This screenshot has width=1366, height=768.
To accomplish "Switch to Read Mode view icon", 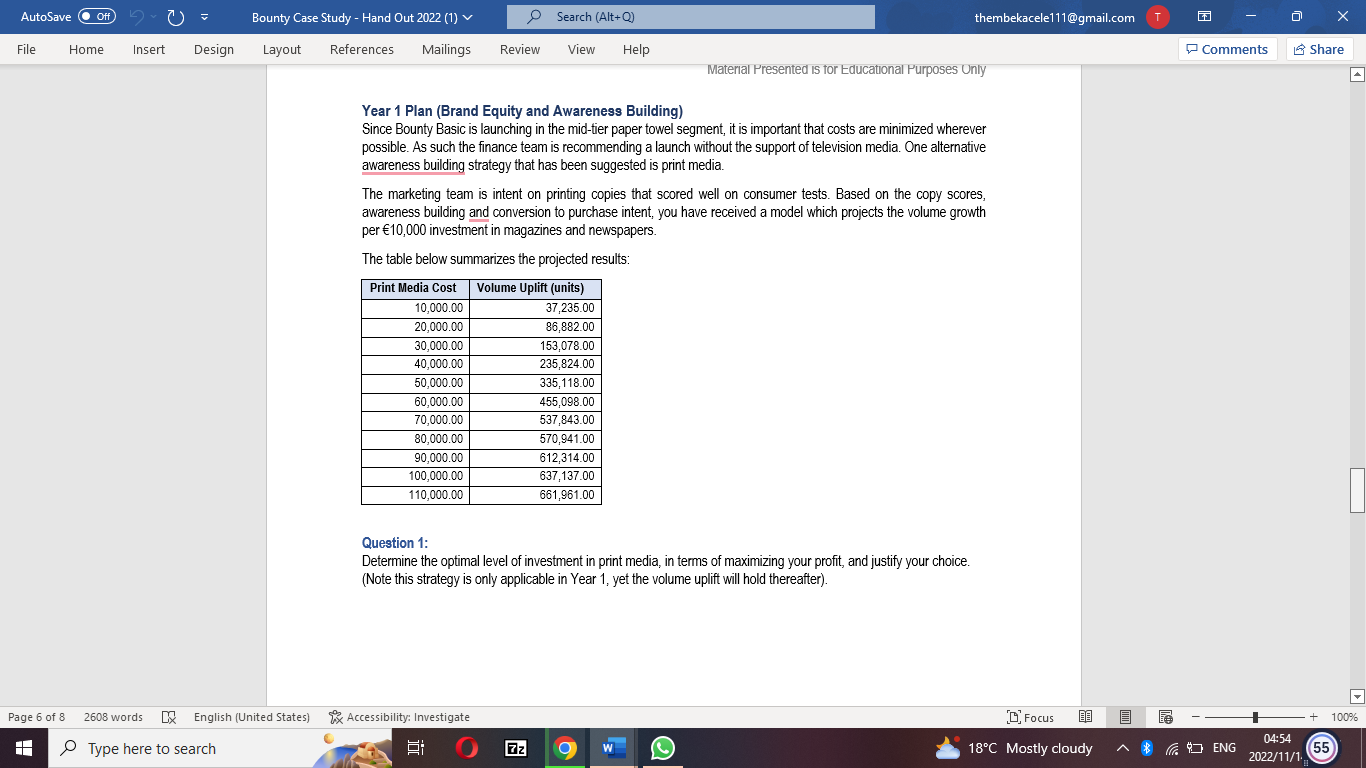I will pyautogui.click(x=1086, y=717).
